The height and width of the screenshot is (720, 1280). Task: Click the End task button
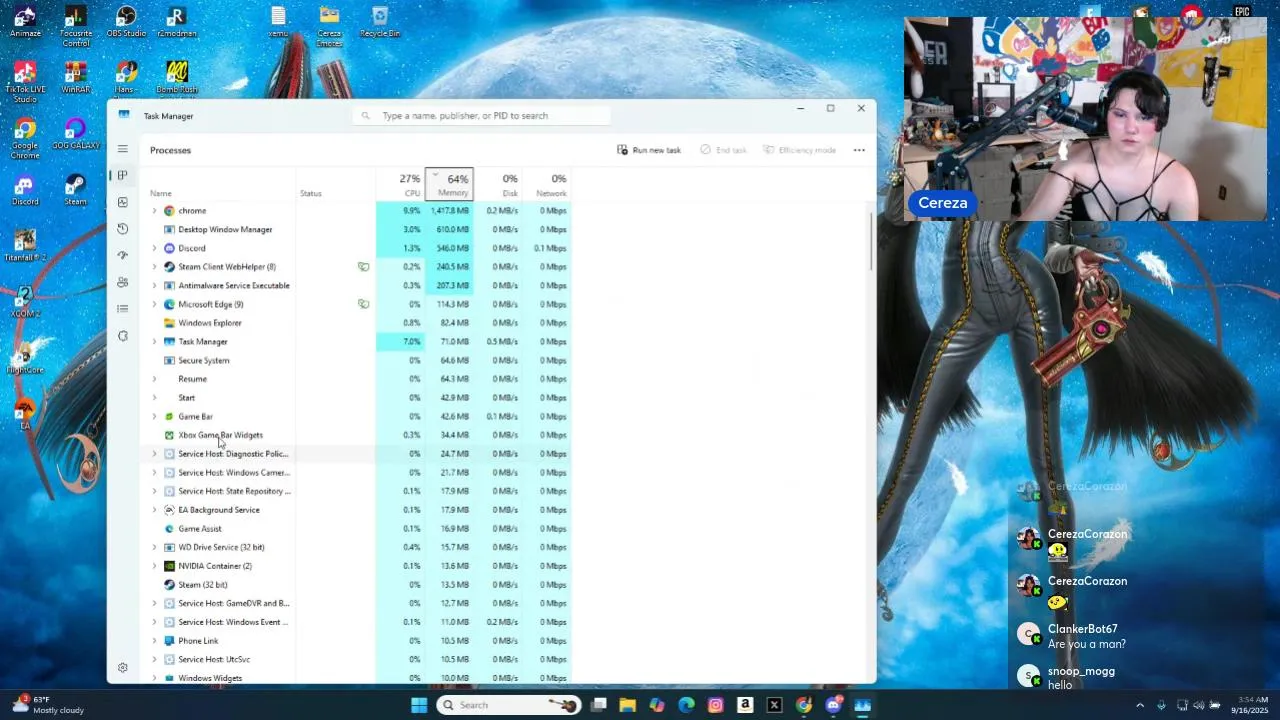723,150
